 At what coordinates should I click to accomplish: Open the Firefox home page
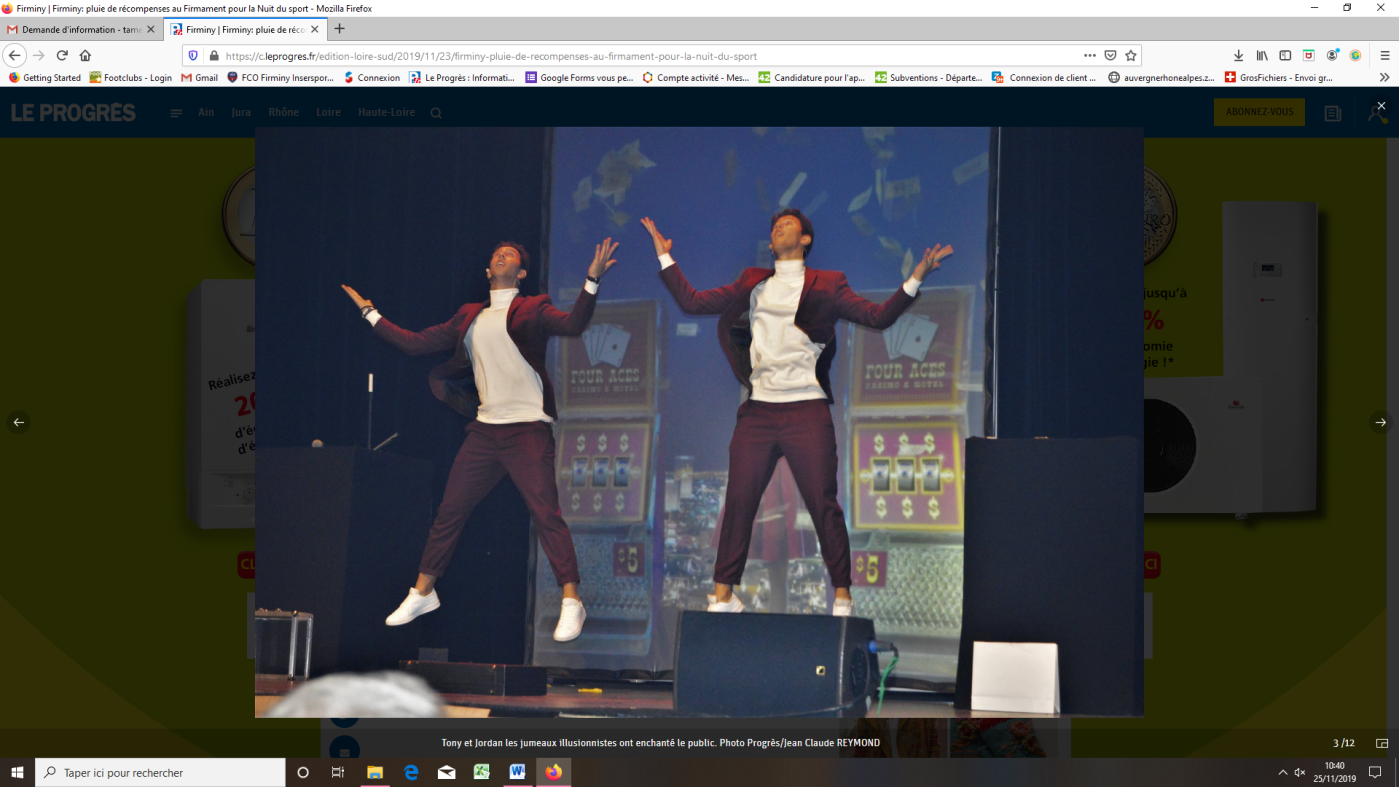[85, 56]
